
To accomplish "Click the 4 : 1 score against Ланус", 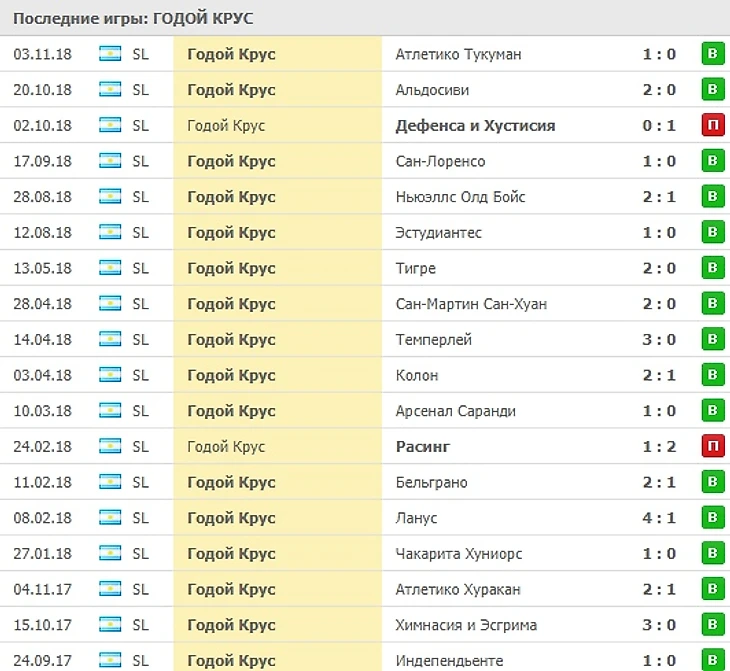I will coord(659,518).
